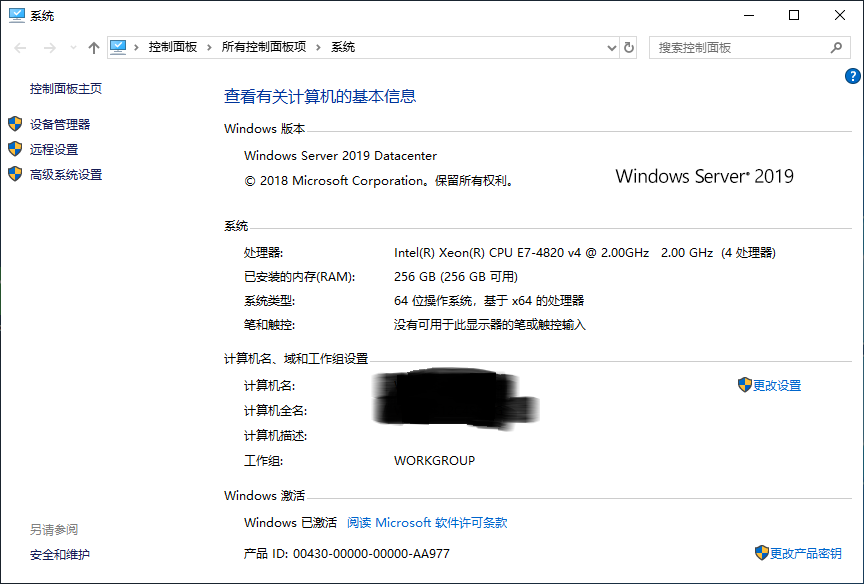The height and width of the screenshot is (584, 864).
Task: Click the back navigation arrow
Action: (x=20, y=48)
